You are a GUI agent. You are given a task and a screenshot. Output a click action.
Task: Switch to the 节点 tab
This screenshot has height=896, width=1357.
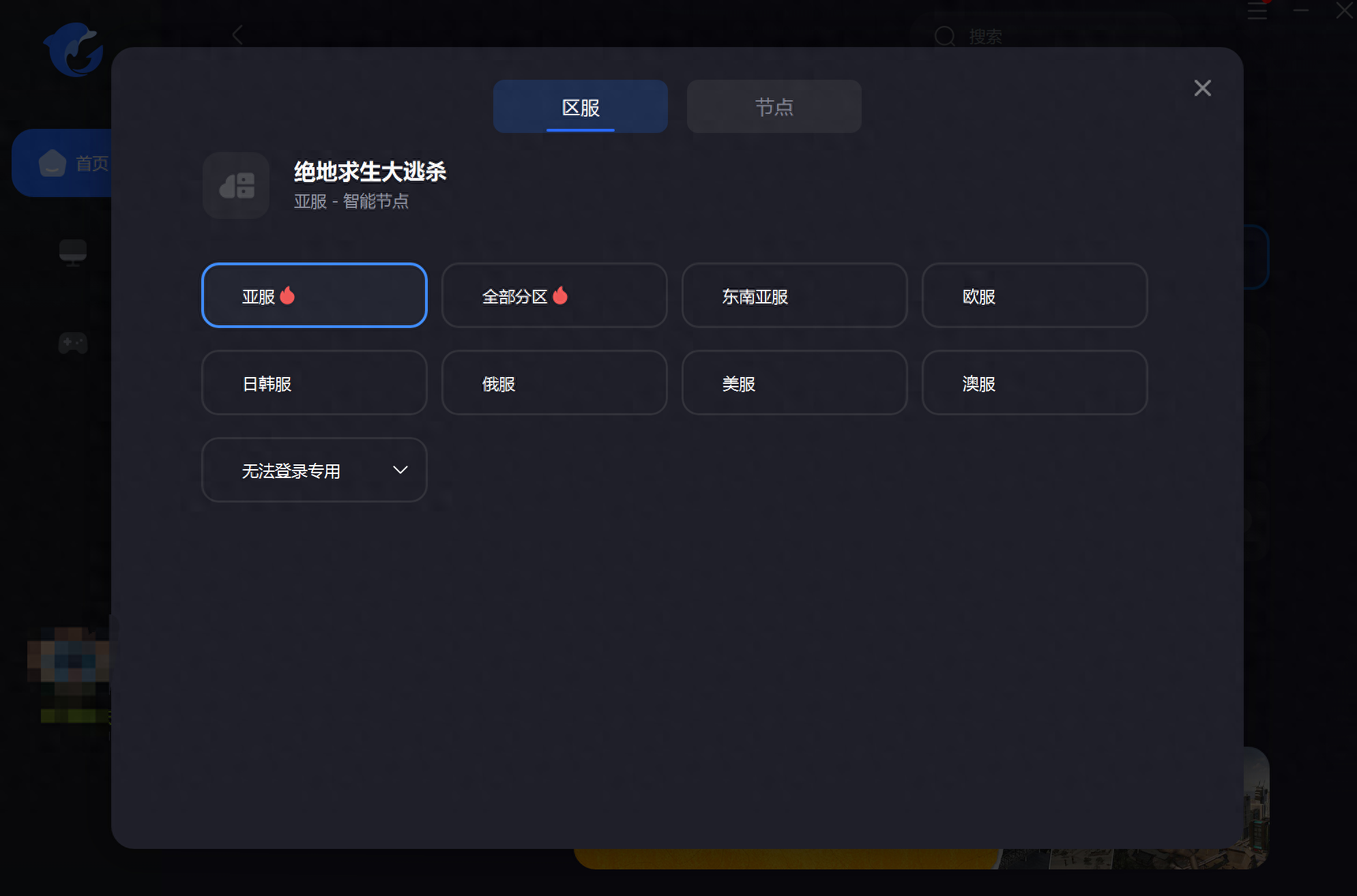774,106
